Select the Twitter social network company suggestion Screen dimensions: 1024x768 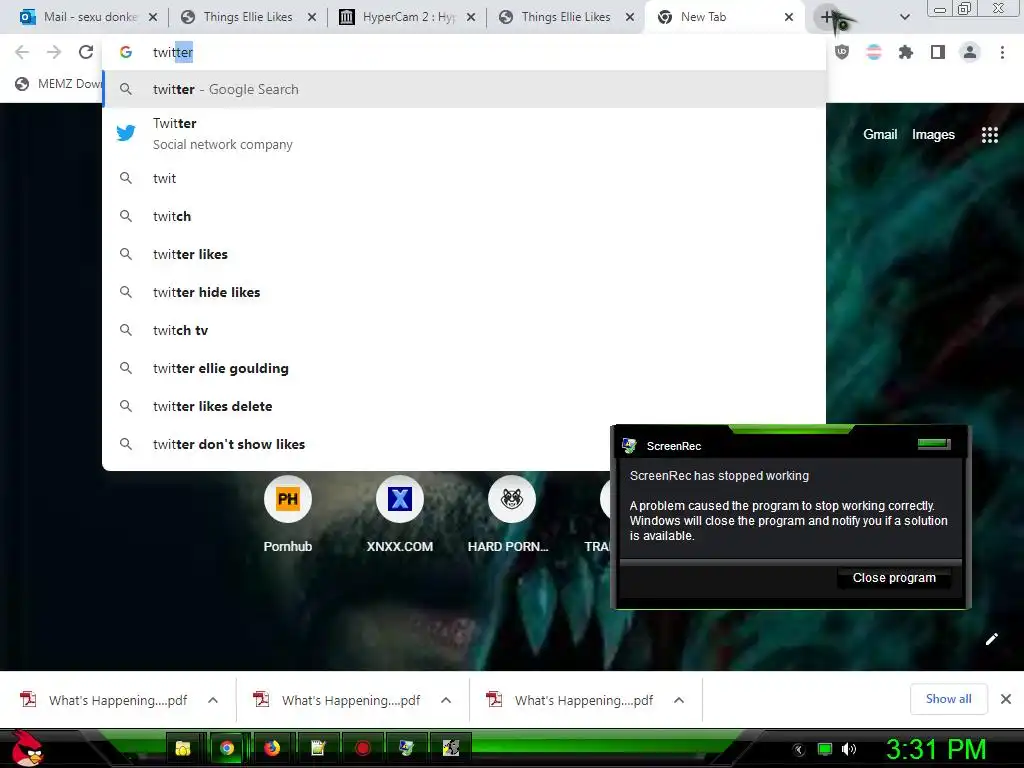pyautogui.click(x=464, y=134)
